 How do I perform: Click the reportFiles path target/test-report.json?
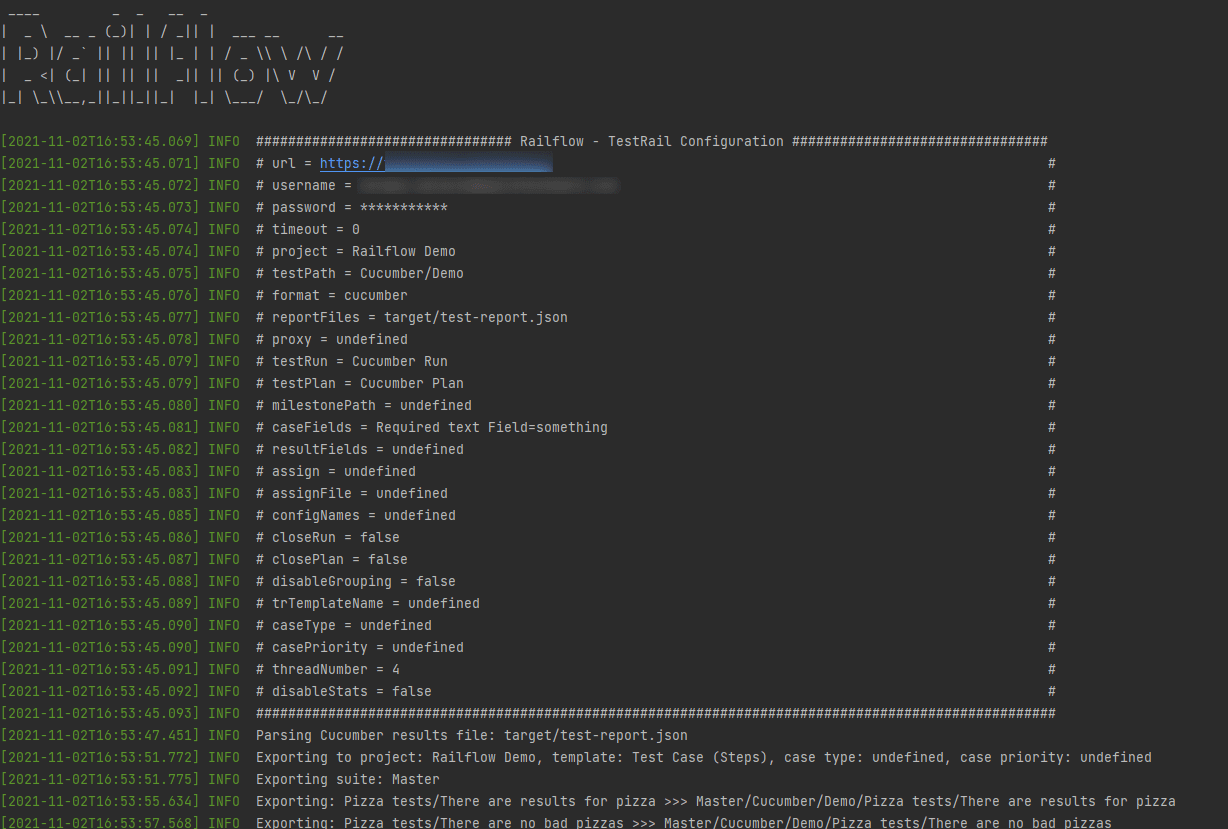click(461, 317)
